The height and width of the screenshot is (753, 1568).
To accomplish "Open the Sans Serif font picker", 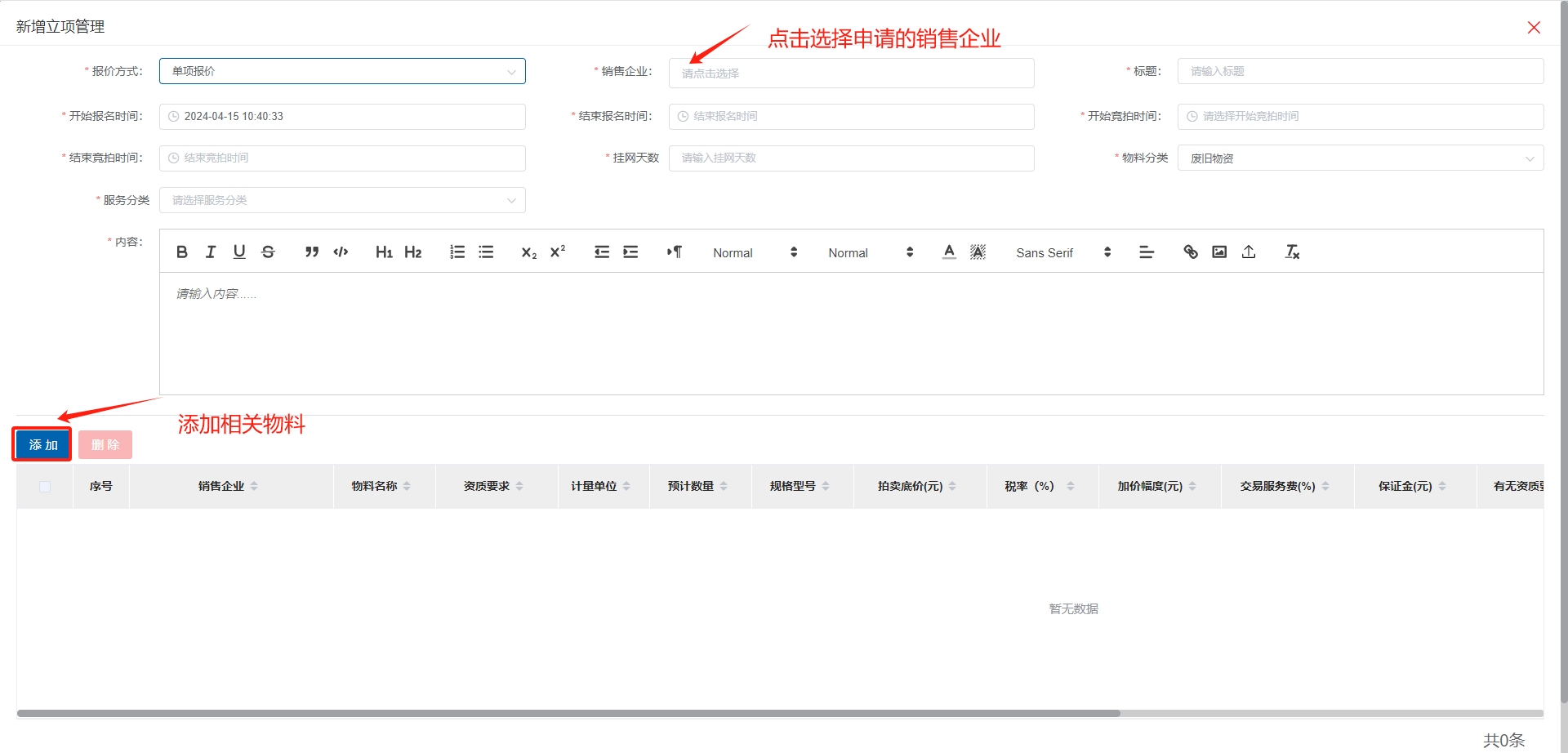I will click(1062, 253).
